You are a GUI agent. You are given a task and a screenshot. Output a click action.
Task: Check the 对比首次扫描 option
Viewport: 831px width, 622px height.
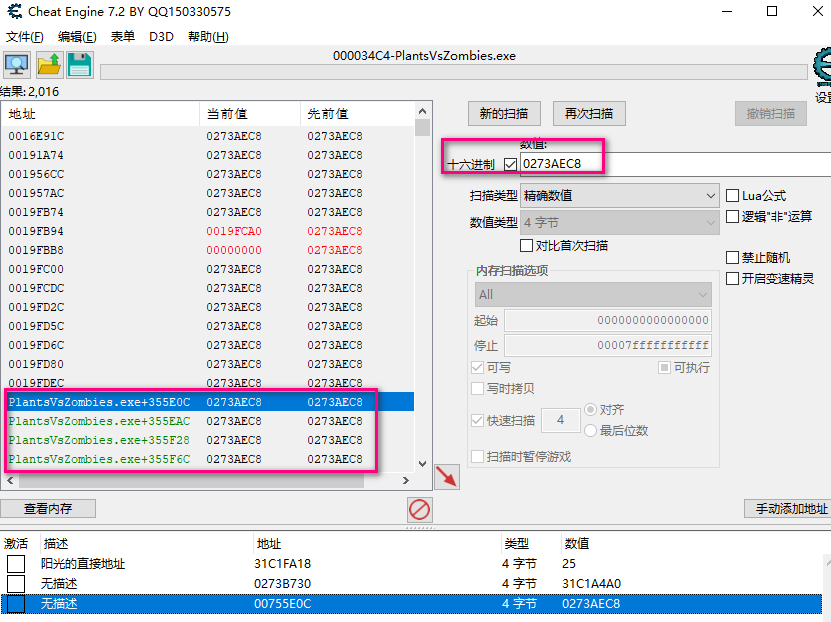(526, 245)
